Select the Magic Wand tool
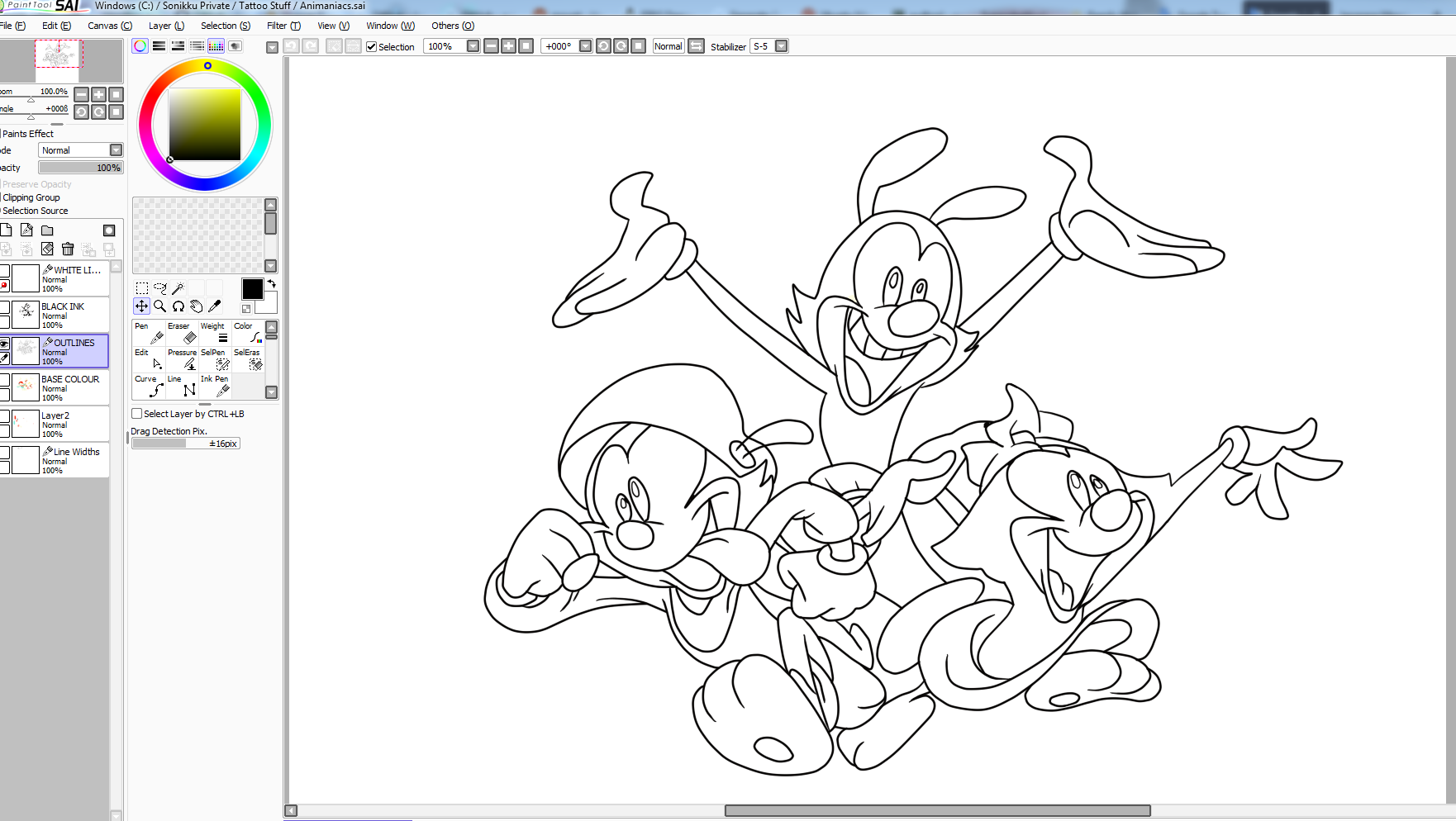 [x=178, y=288]
